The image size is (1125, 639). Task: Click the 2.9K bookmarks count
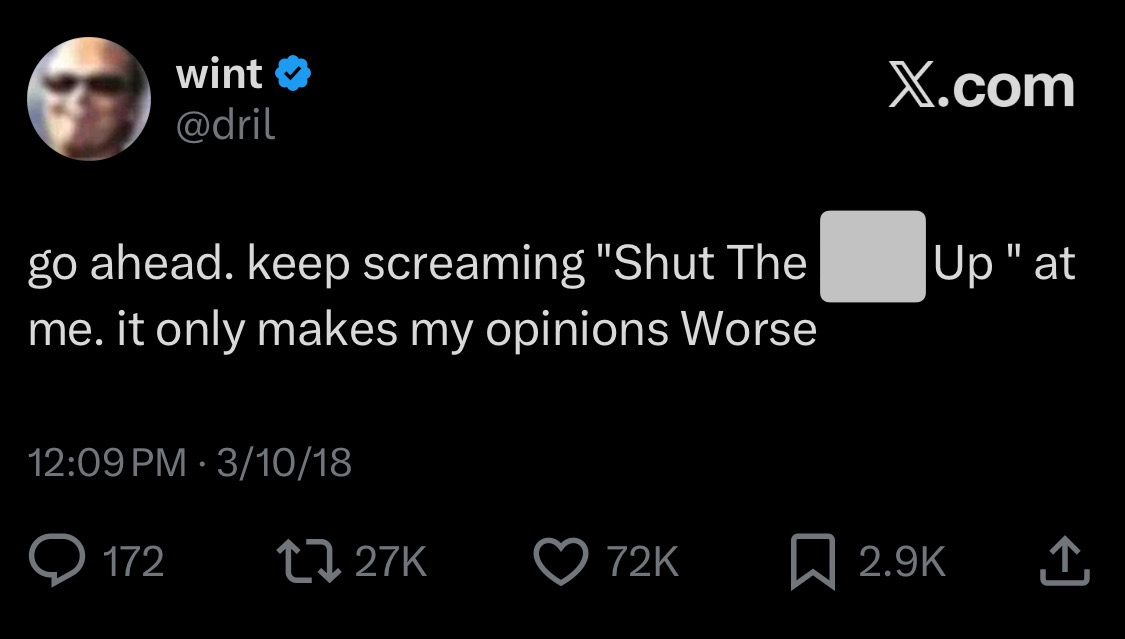click(x=900, y=562)
